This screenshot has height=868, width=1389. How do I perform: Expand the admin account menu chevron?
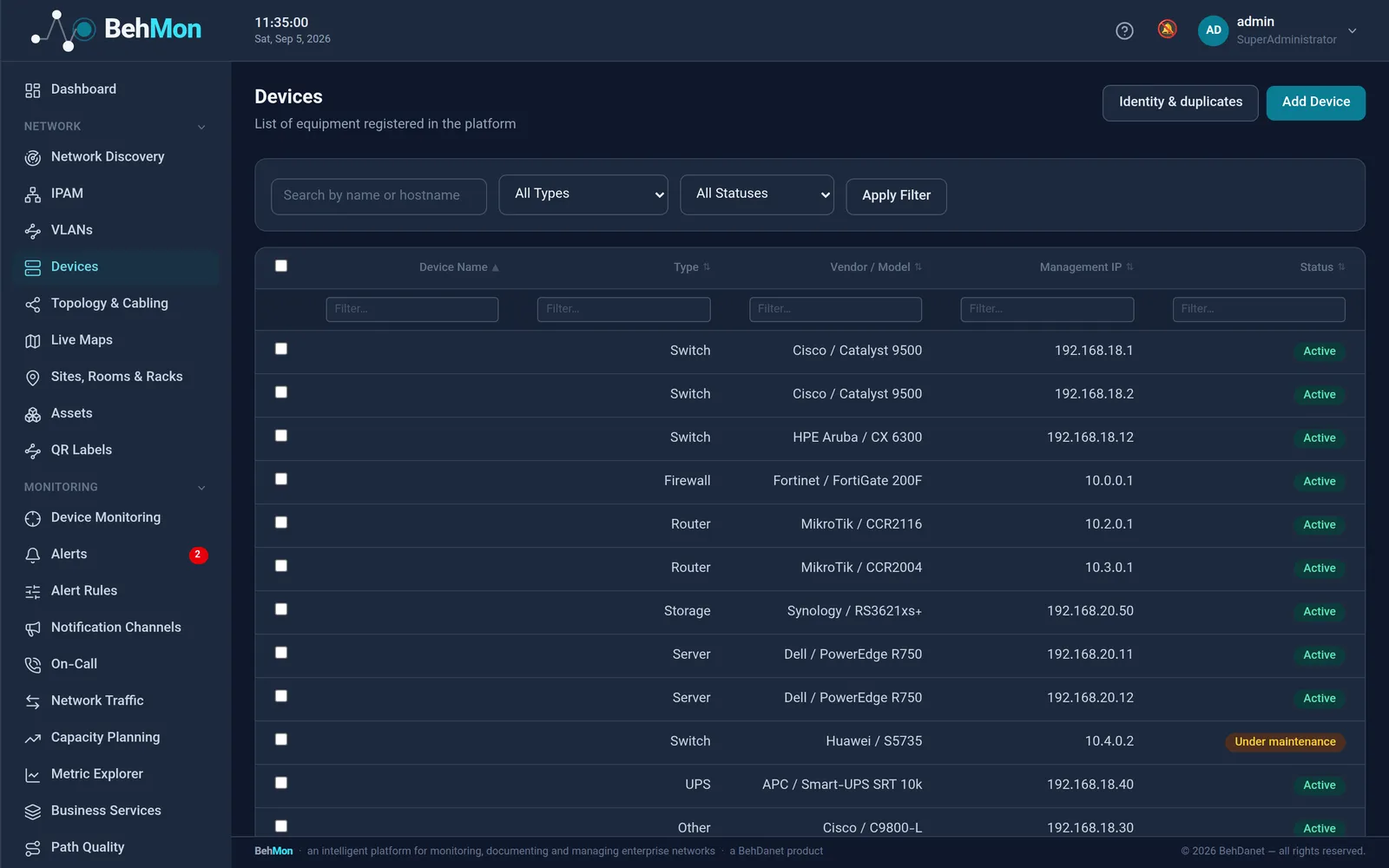pos(1353,31)
